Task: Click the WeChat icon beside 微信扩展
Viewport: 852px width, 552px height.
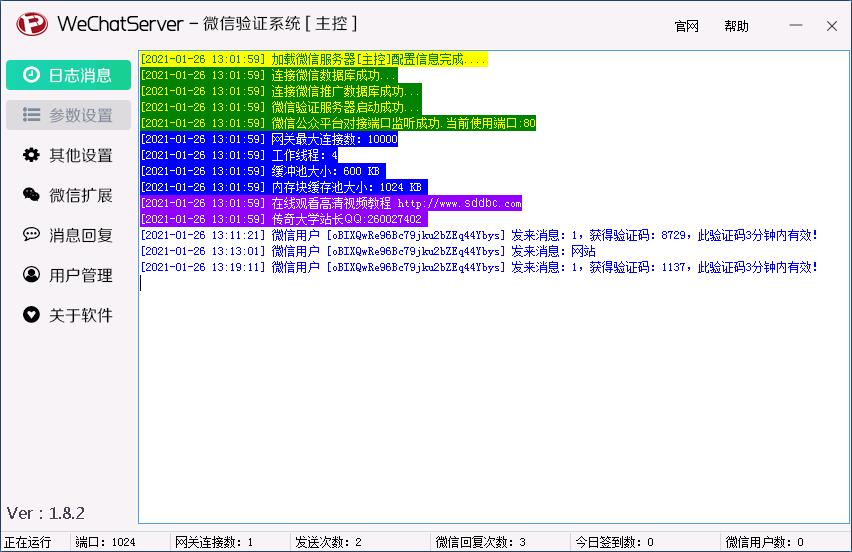Action: click(31, 195)
